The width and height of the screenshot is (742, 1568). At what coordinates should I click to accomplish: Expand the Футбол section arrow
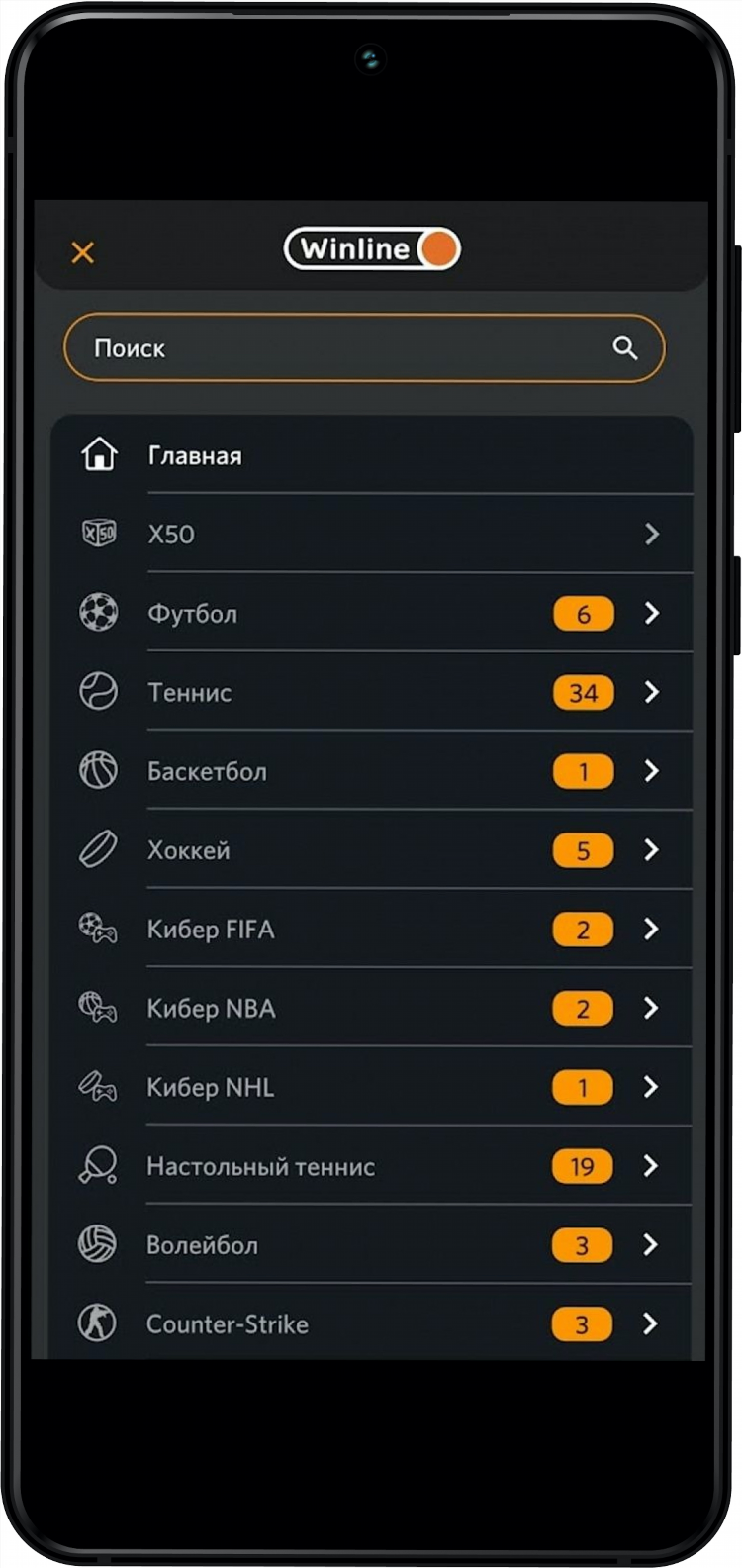pyautogui.click(x=652, y=613)
